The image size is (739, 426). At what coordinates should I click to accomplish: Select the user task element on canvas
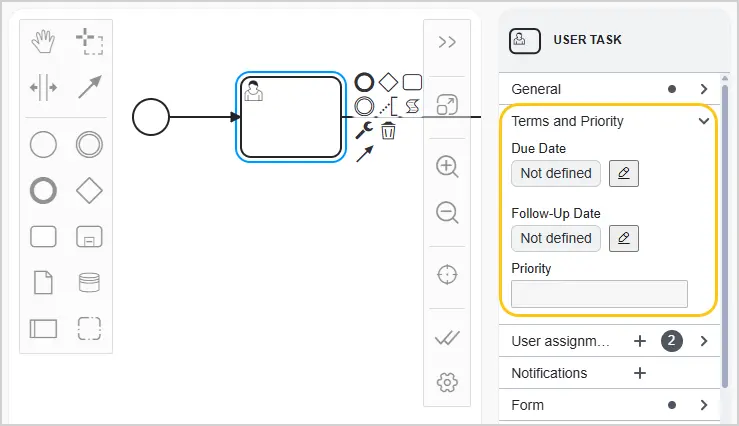291,117
